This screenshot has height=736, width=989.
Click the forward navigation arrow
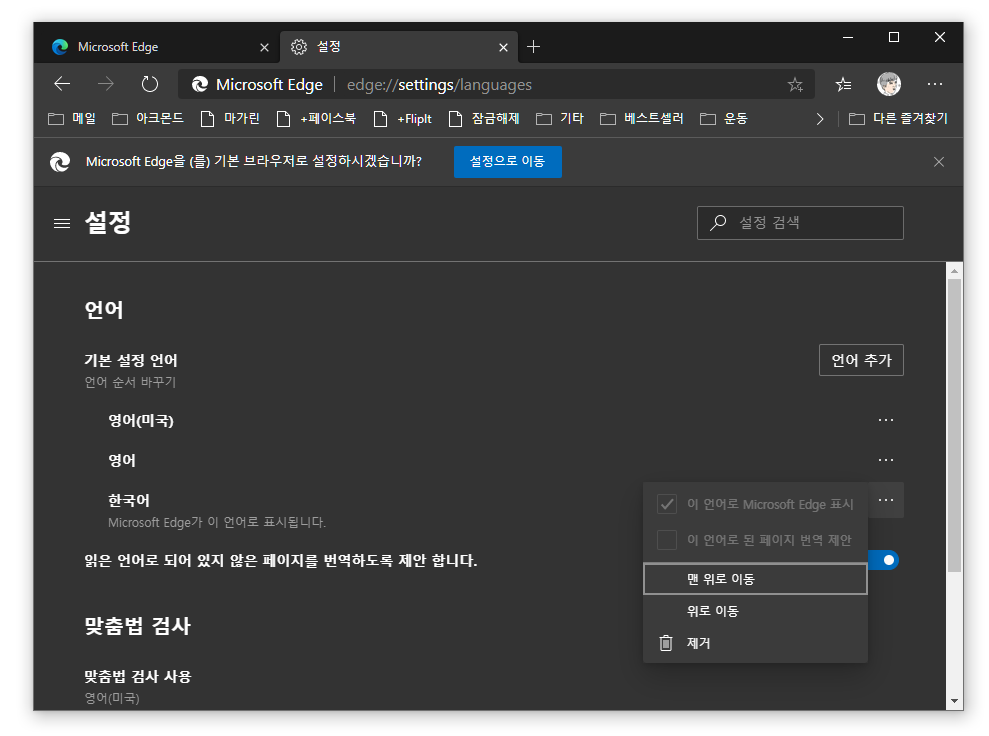click(x=106, y=84)
